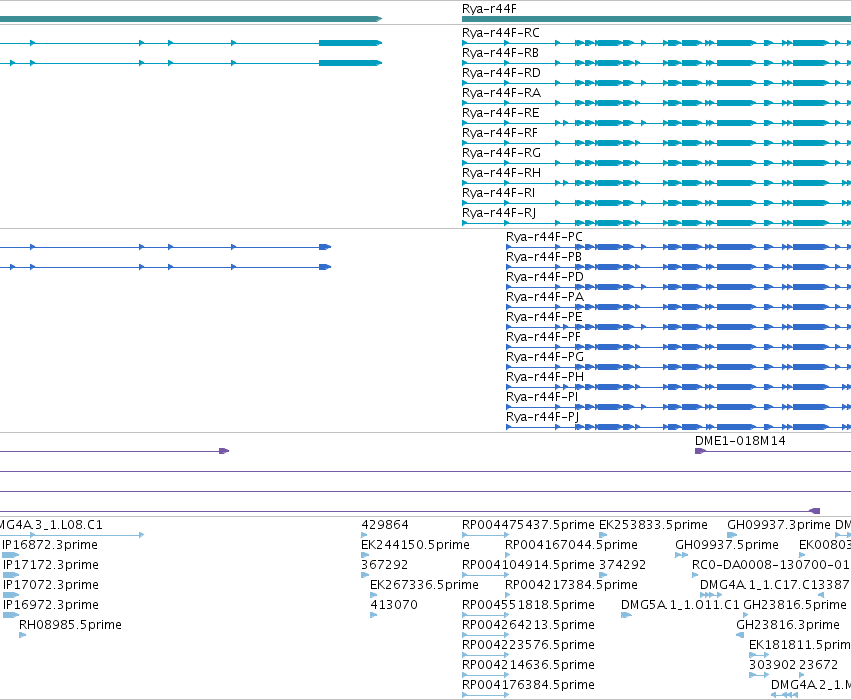Open the Rya-r44F-PE polypeptide
The height and width of the screenshot is (700, 851).
coord(544,317)
